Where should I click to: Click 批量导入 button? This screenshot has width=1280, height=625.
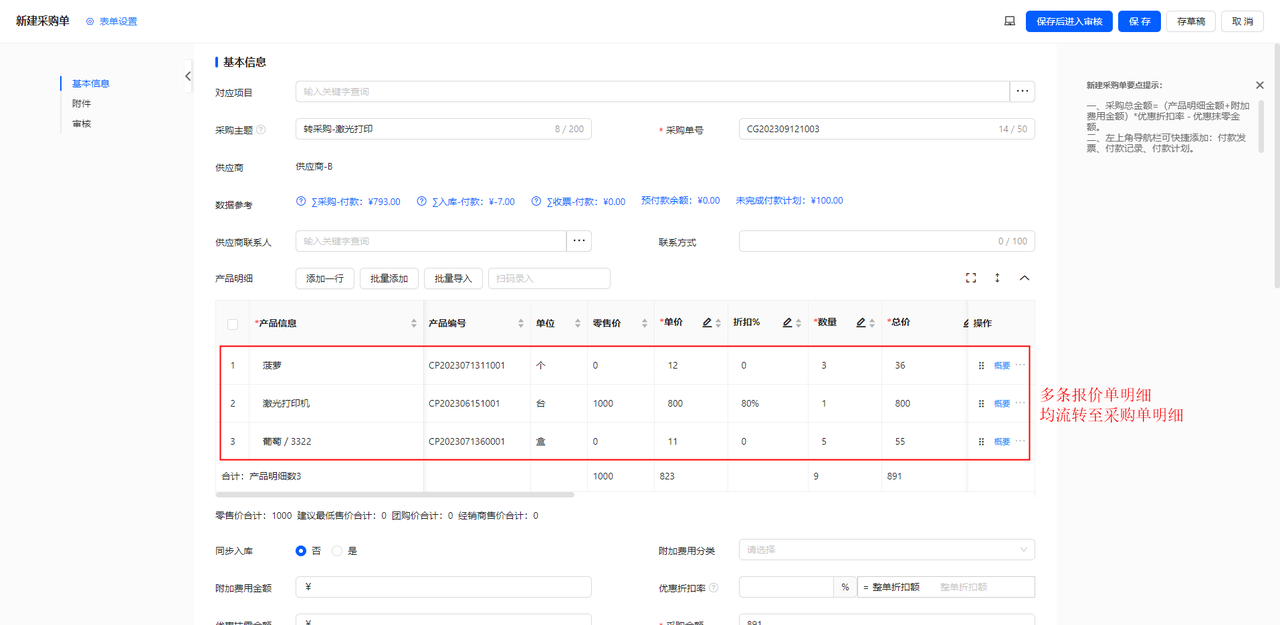(x=454, y=278)
